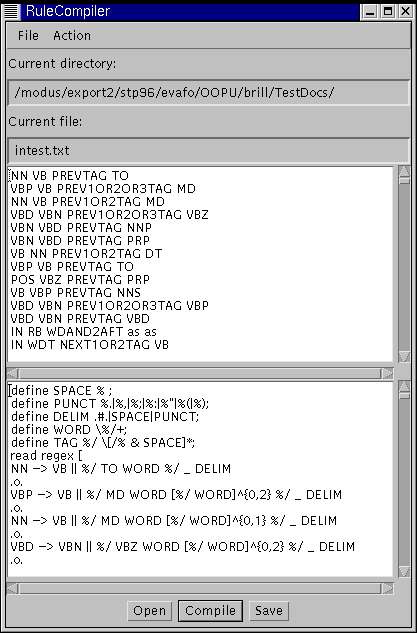
Task: Click the Save button
Action: (269, 610)
